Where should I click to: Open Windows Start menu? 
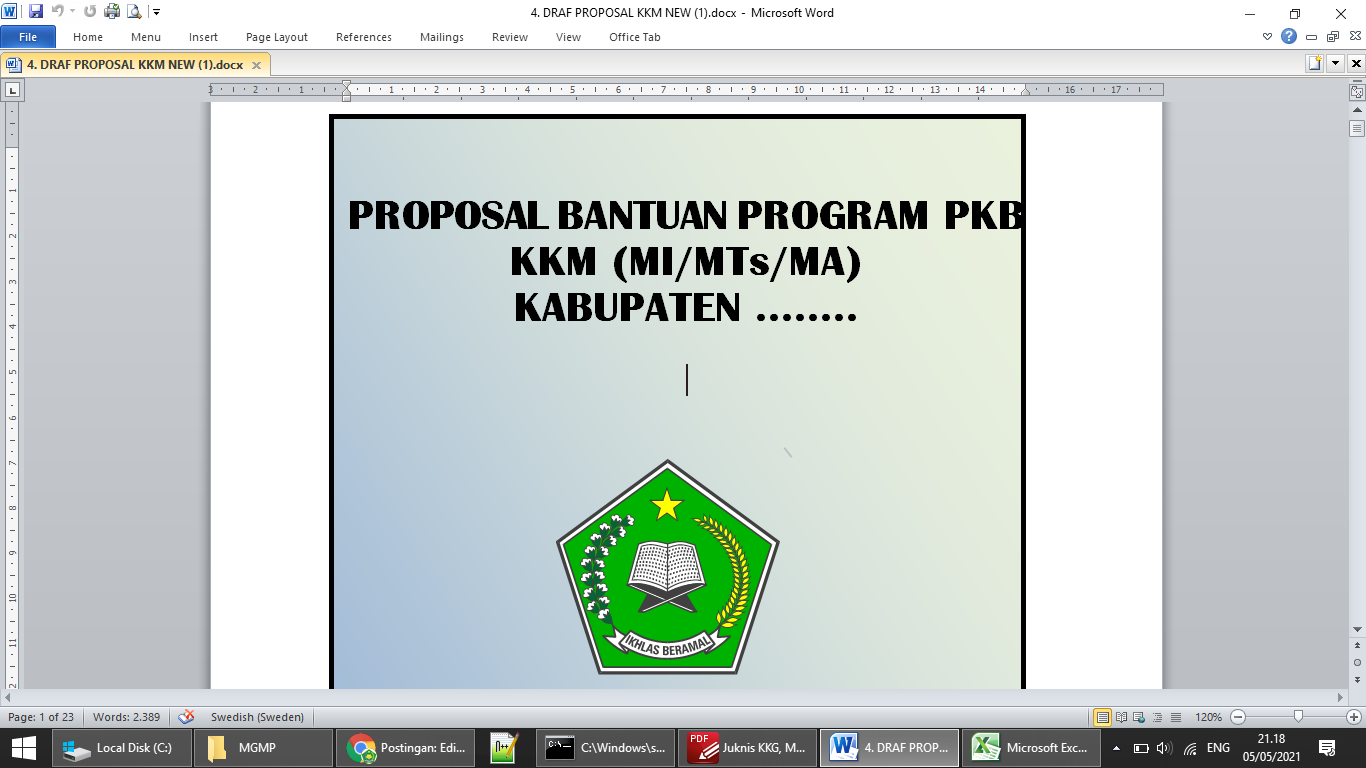point(24,747)
